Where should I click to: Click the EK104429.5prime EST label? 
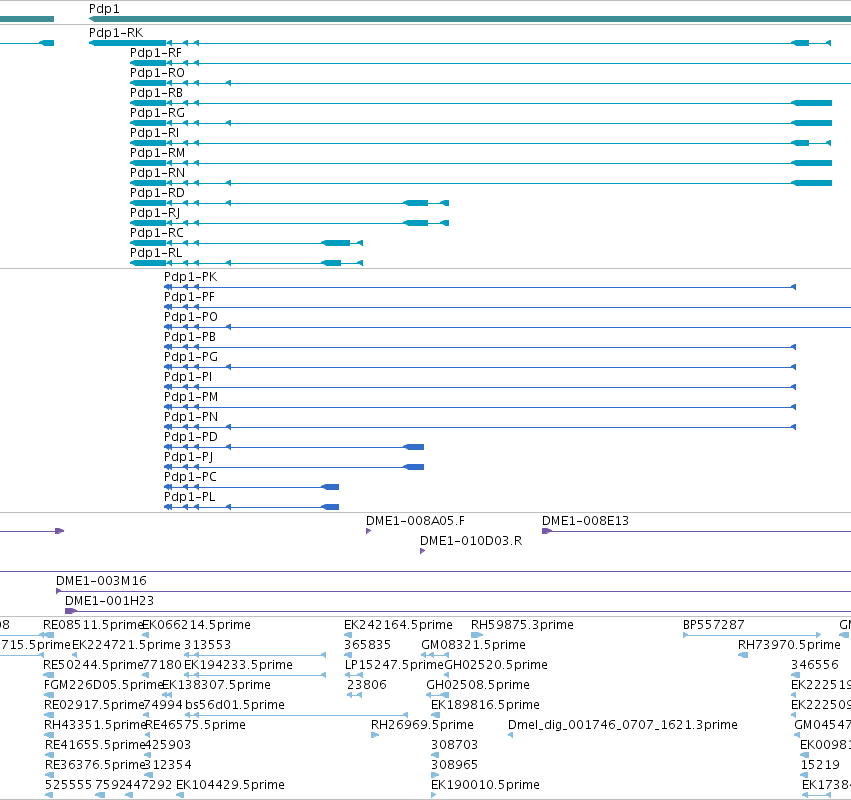(x=230, y=785)
